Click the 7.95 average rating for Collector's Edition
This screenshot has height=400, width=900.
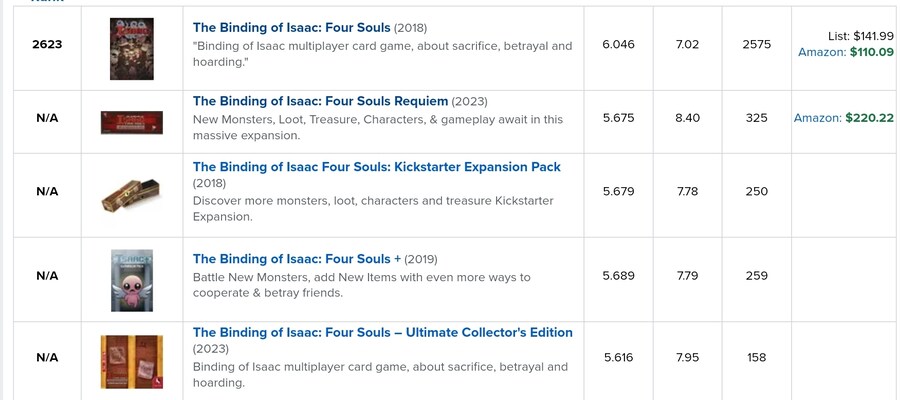[687, 357]
